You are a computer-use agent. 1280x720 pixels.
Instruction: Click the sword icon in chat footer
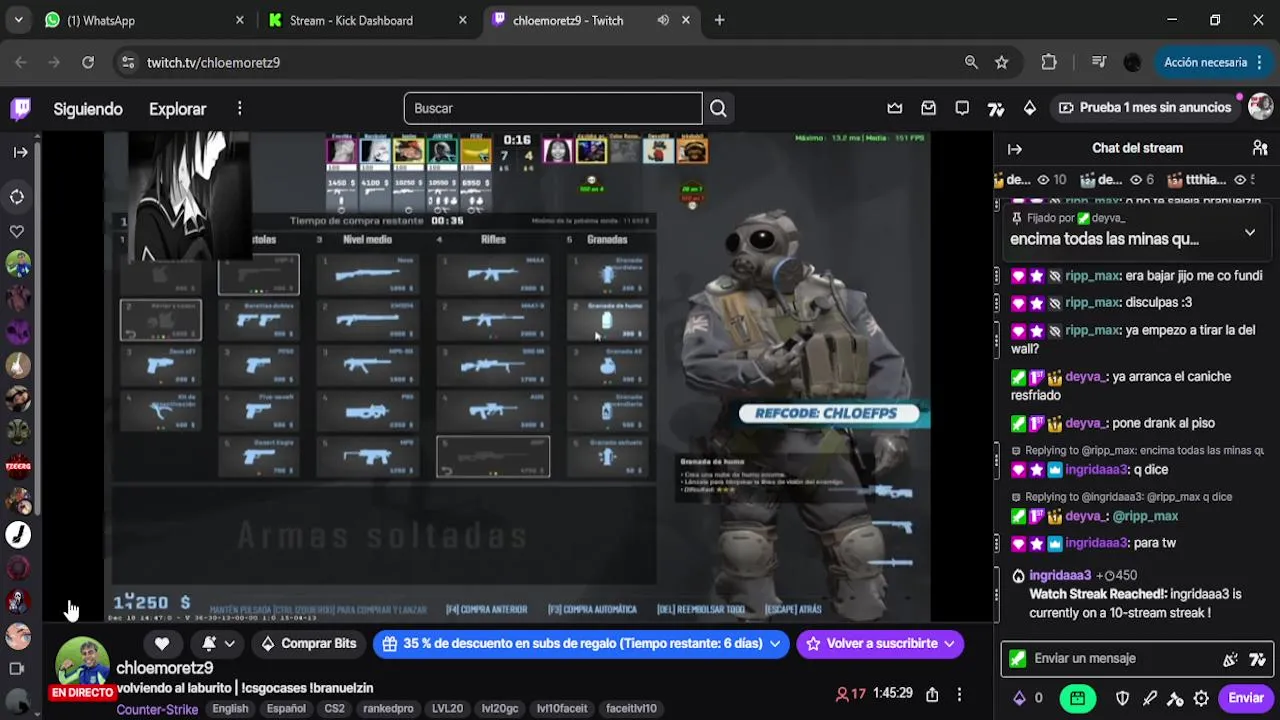click(x=1149, y=698)
